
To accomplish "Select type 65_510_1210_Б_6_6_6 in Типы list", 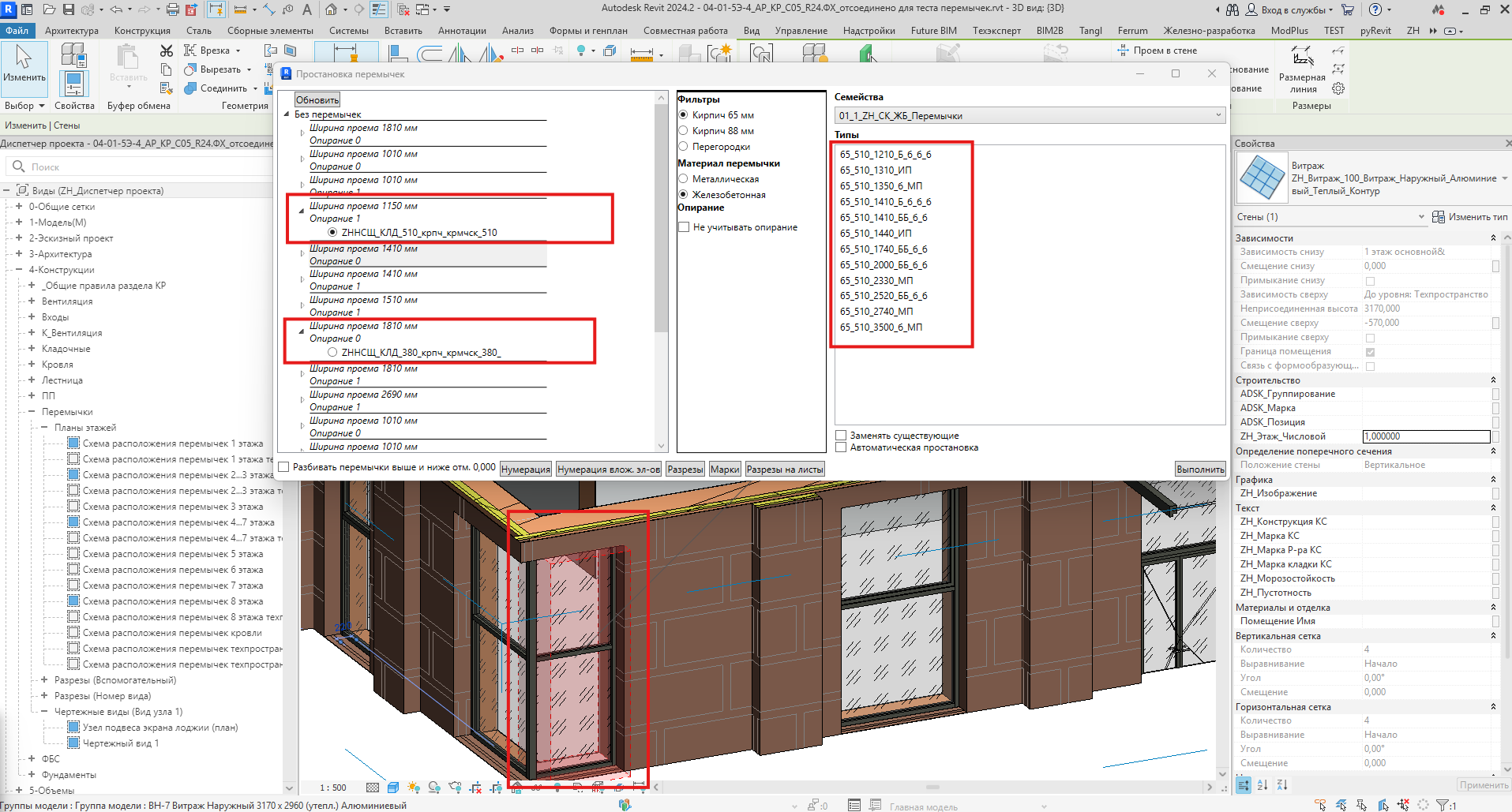I will 886,155.
